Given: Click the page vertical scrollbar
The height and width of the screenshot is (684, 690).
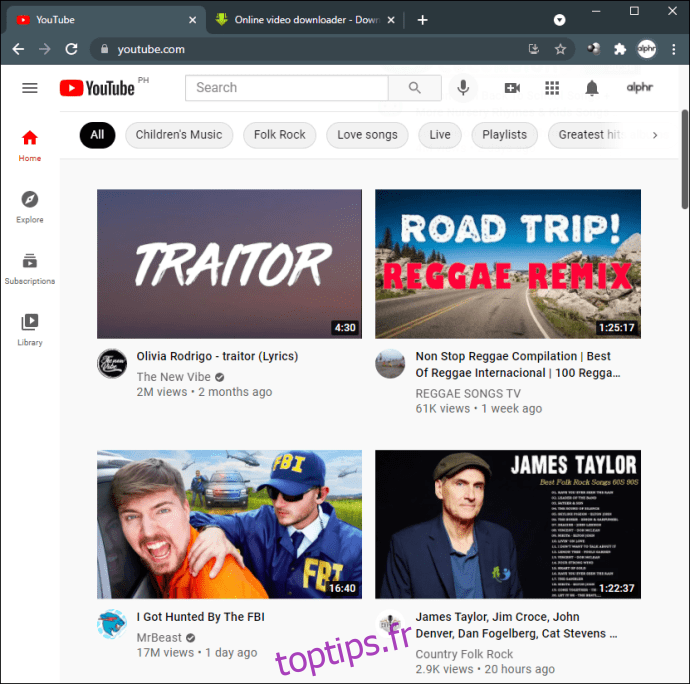Looking at the screenshot, I should pos(685,159).
